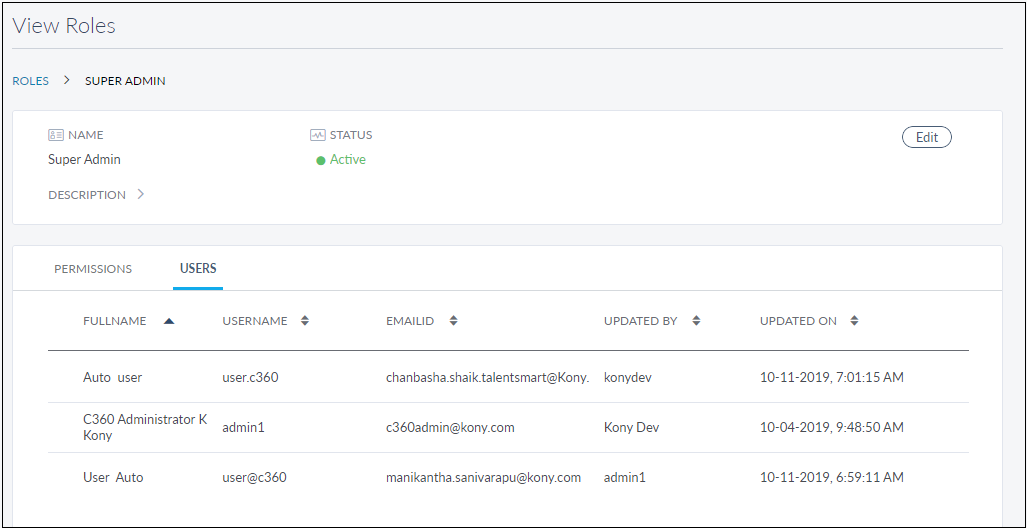Click EMAILID column sort icon

453,321
